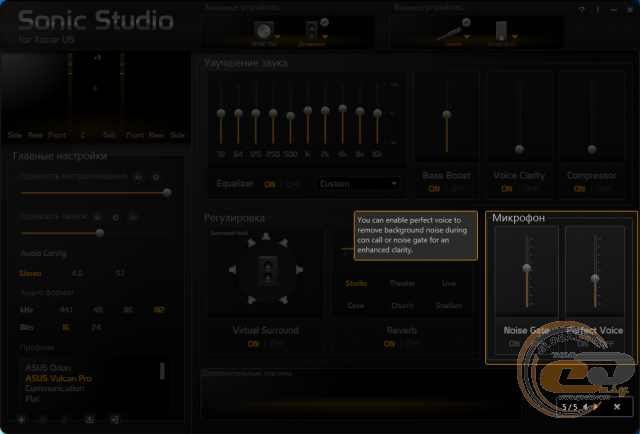This screenshot has width=640, height=434.
Task: Go to previous tutorial step arrow
Action: 586,407
